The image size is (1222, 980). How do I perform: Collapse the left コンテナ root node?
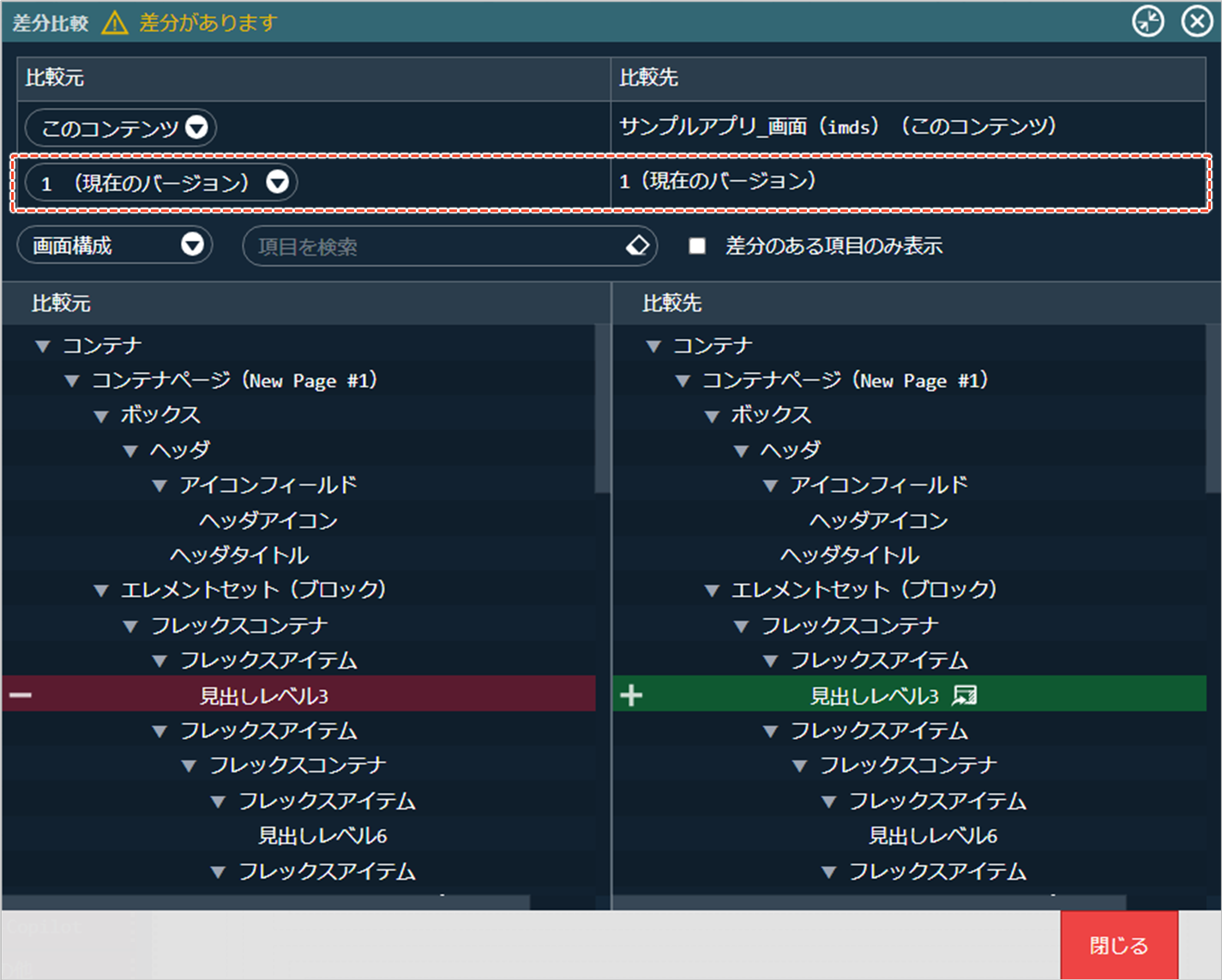tap(43, 346)
